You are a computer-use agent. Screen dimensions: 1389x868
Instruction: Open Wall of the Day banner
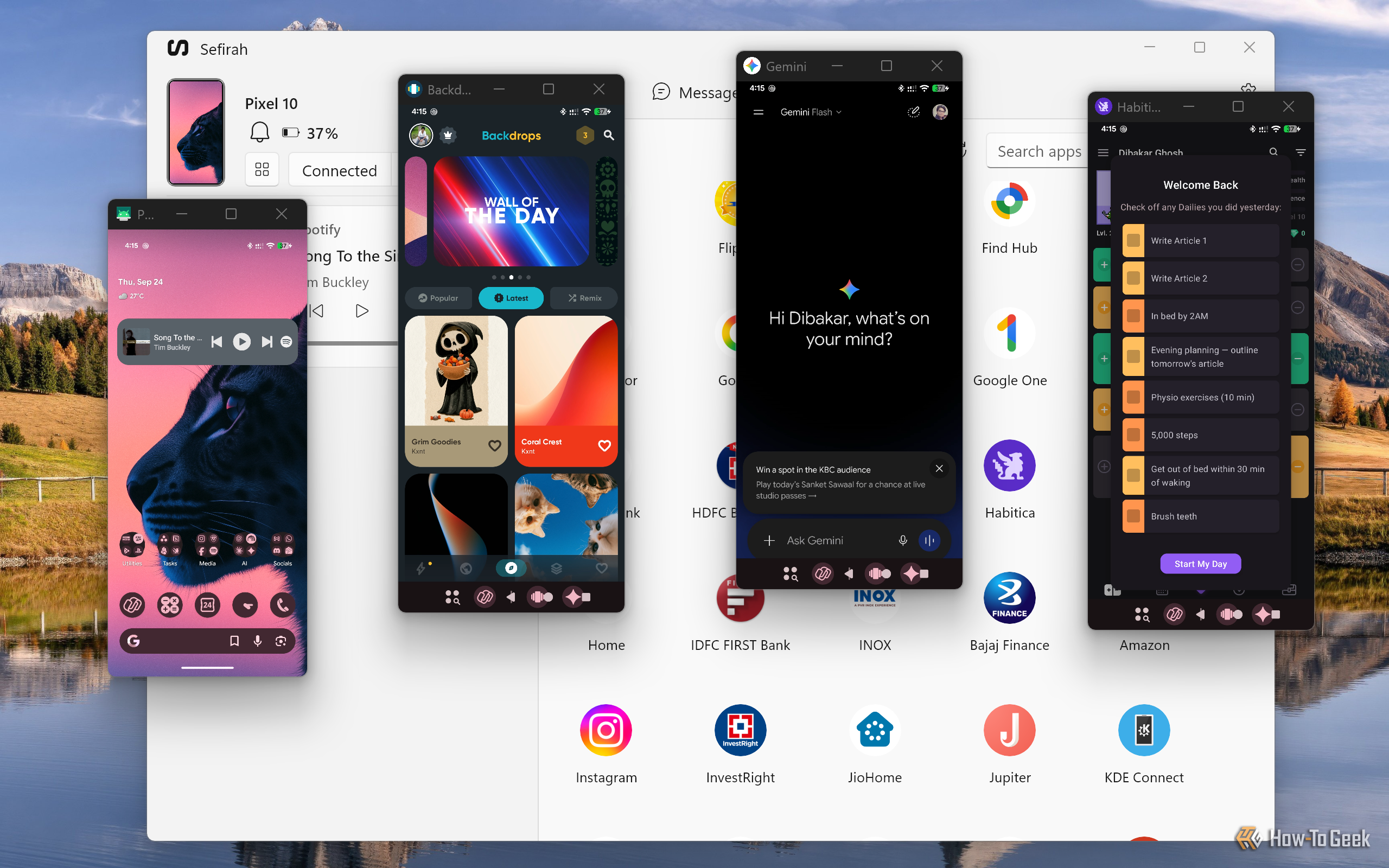click(x=511, y=210)
